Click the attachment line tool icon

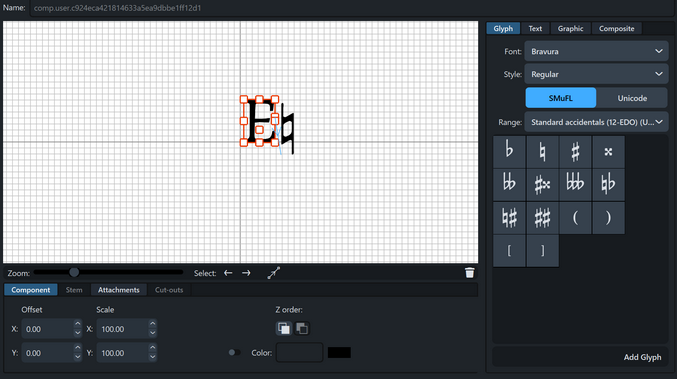coord(274,273)
